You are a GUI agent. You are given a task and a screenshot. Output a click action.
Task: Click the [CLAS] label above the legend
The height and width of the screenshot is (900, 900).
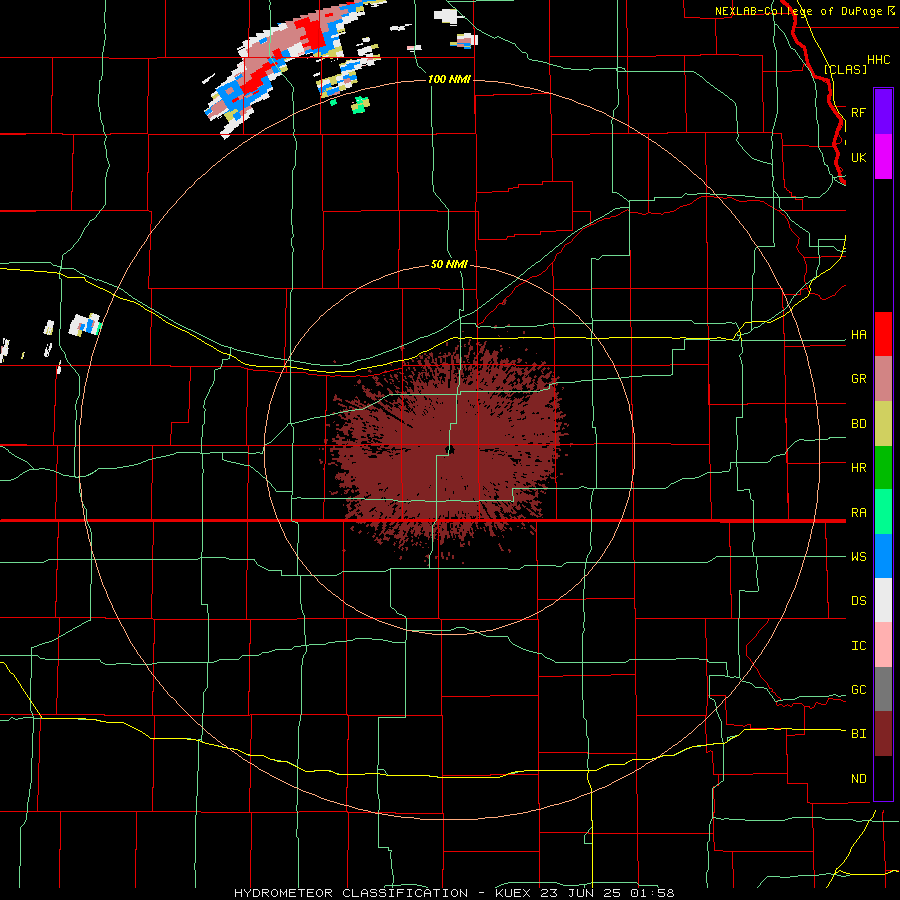tap(845, 69)
